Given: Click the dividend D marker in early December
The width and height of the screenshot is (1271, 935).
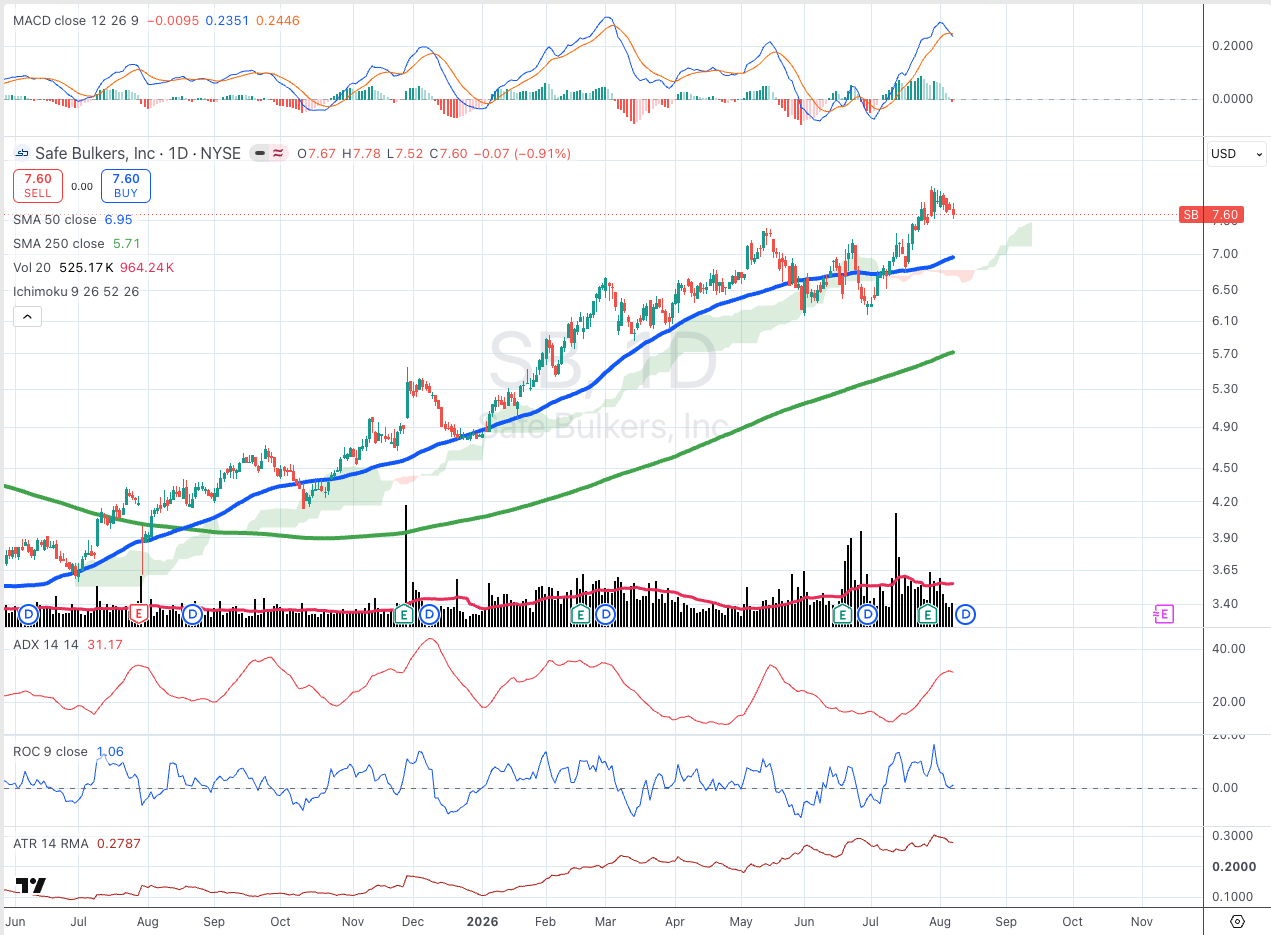Looking at the screenshot, I should (x=429, y=613).
